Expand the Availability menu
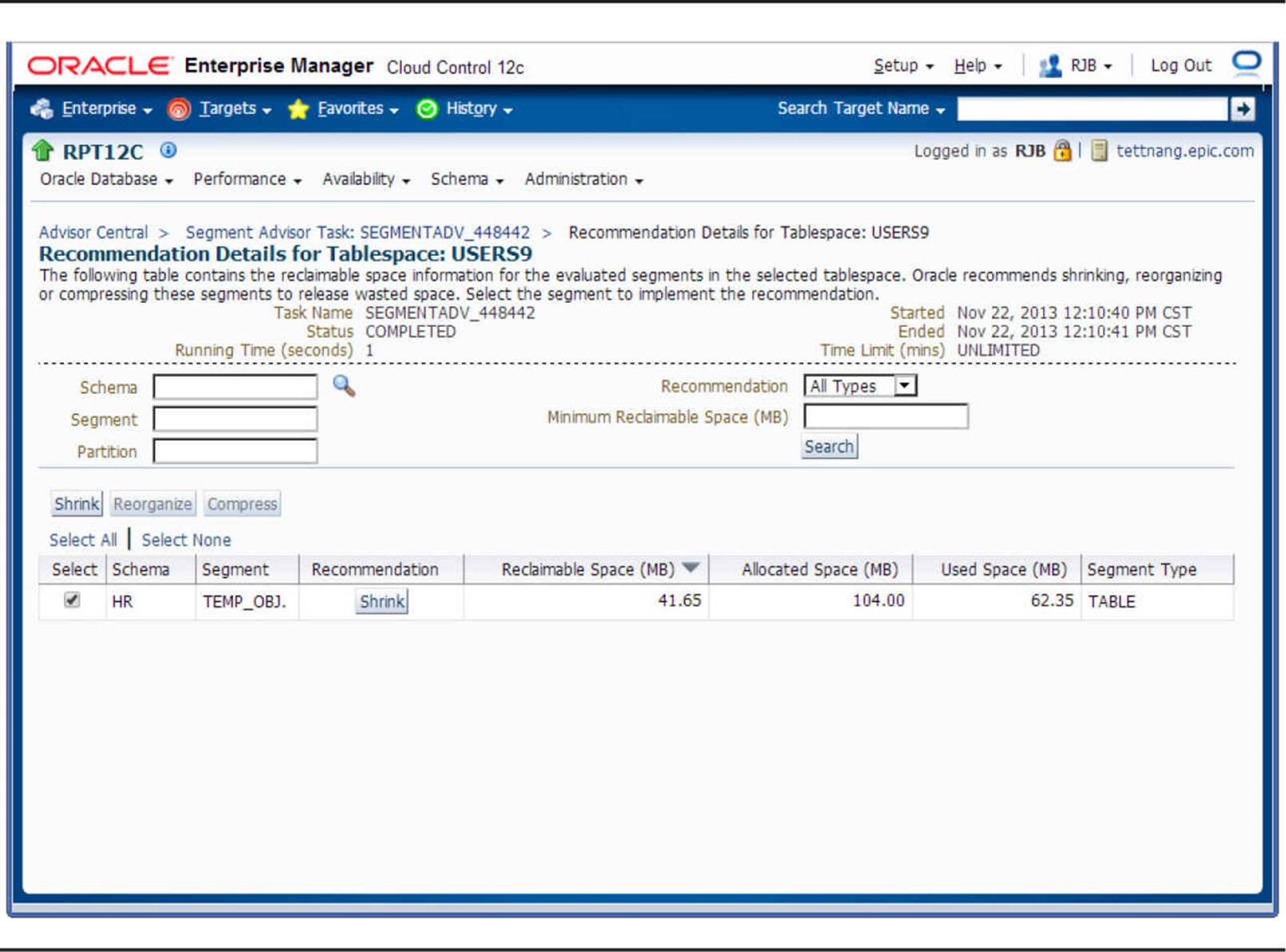Screen dimensions: 1286x952 pyautogui.click(x=366, y=180)
